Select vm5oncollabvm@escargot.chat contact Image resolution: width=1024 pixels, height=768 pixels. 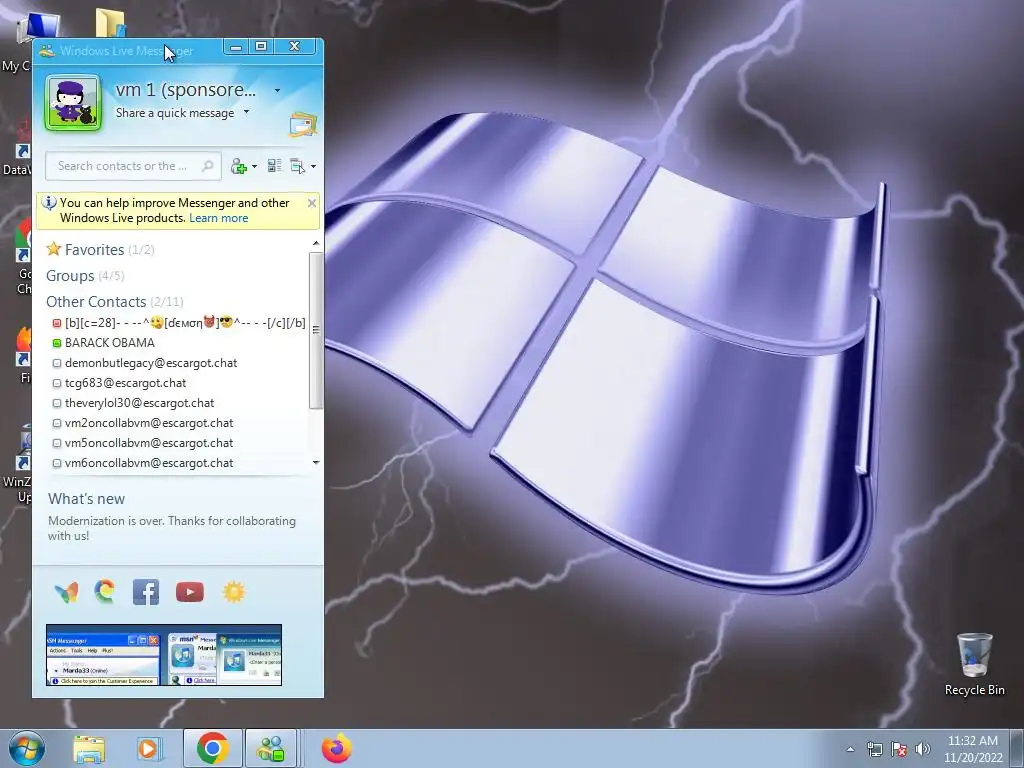click(149, 443)
